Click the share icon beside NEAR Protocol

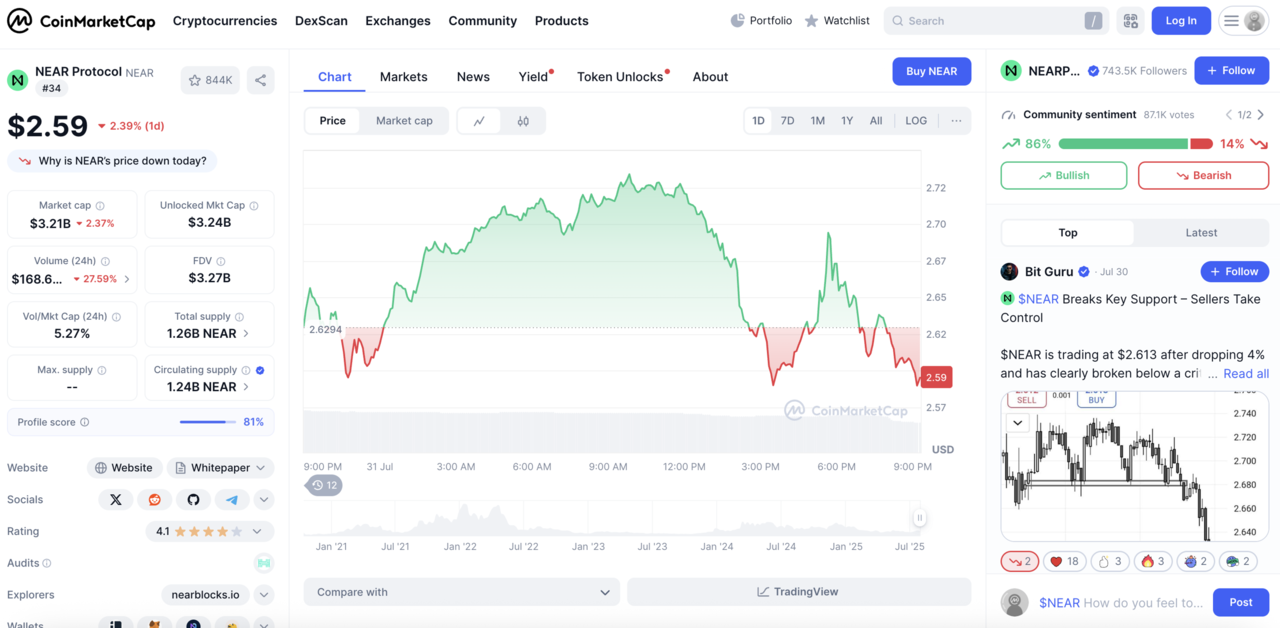pos(260,80)
